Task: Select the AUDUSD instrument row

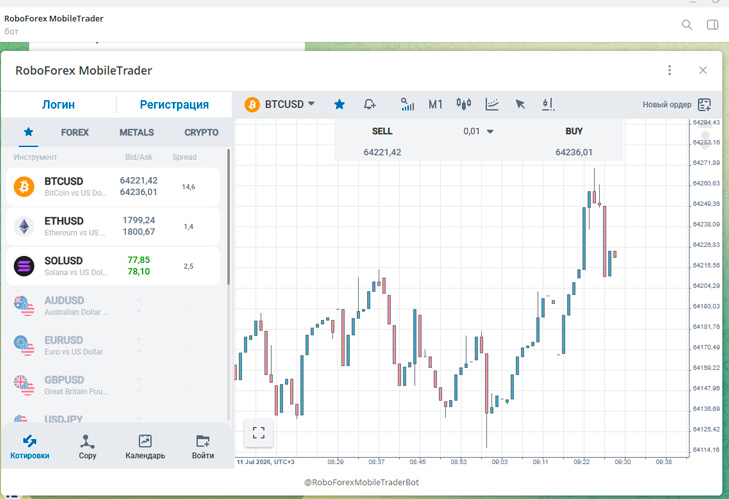Action: point(113,306)
